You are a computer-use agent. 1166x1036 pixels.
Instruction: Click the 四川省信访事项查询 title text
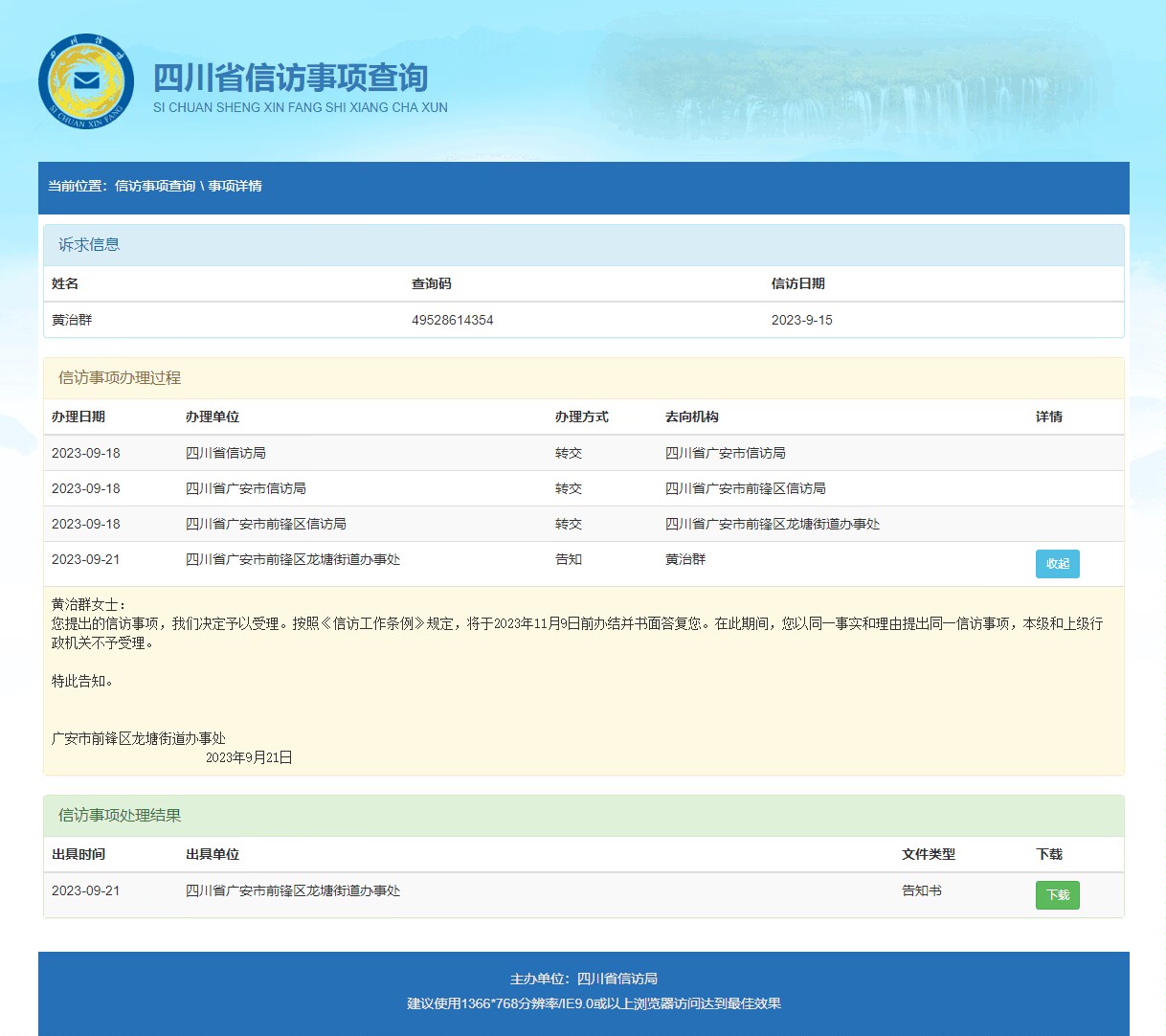291,78
